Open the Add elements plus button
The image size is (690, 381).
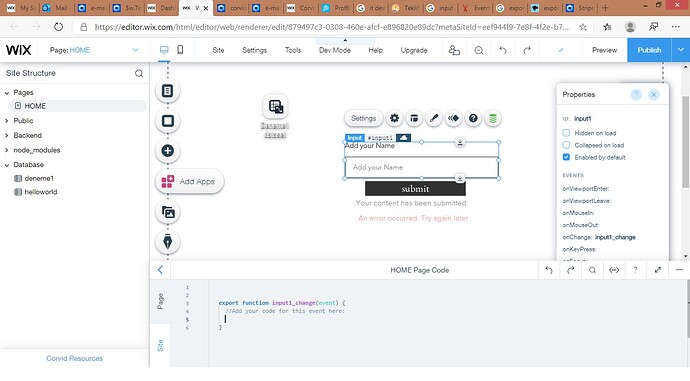coord(168,151)
